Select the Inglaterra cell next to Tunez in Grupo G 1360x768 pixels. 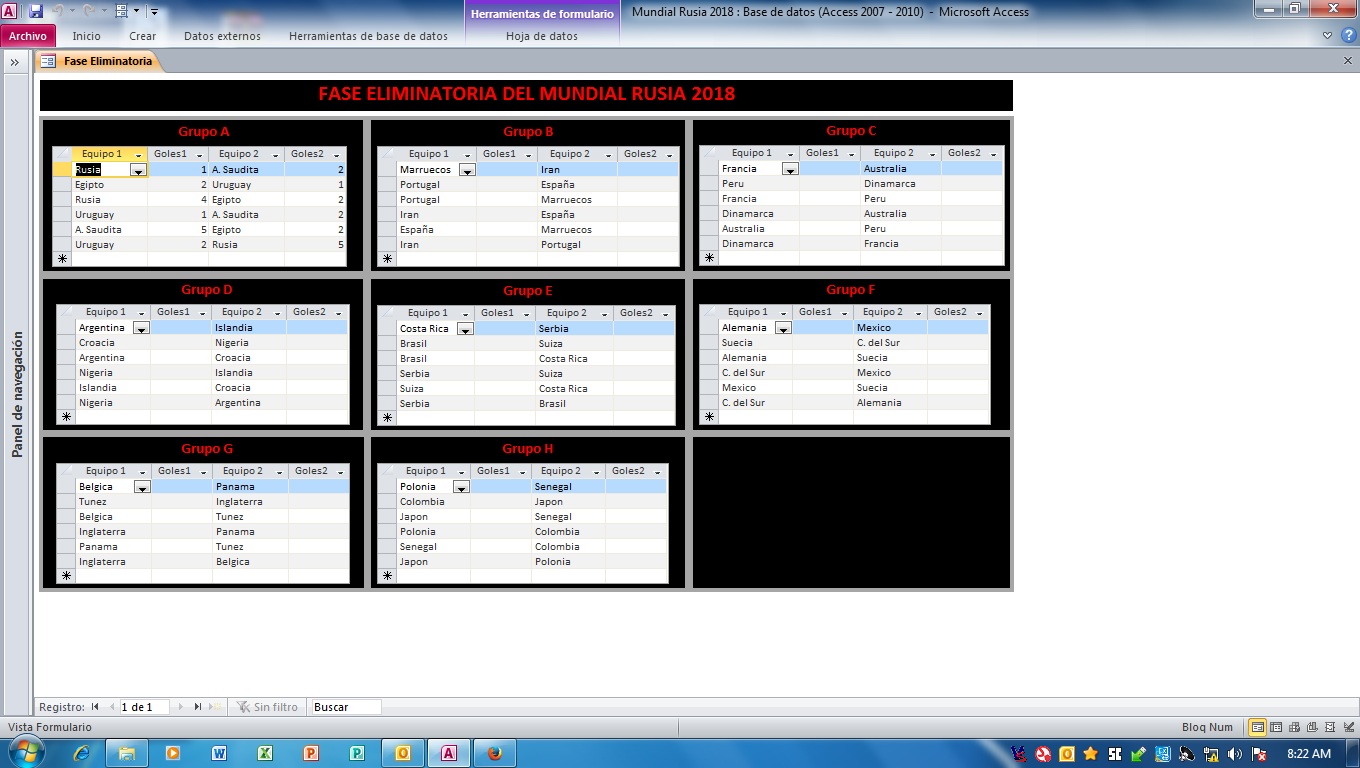(x=250, y=502)
